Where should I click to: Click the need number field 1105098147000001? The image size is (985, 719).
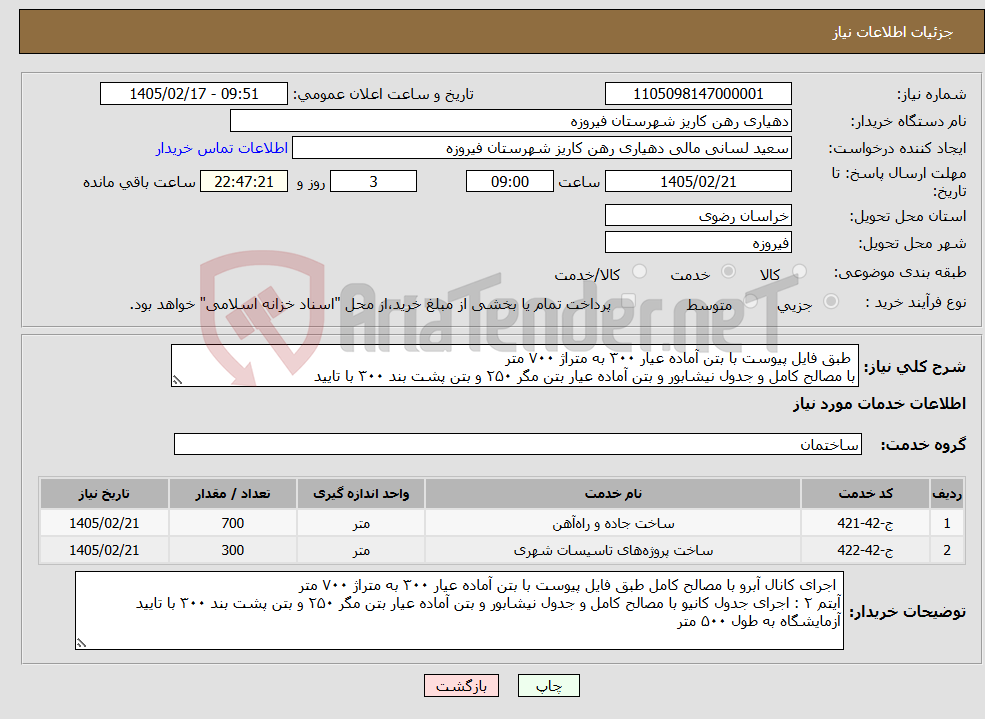[x=698, y=94]
